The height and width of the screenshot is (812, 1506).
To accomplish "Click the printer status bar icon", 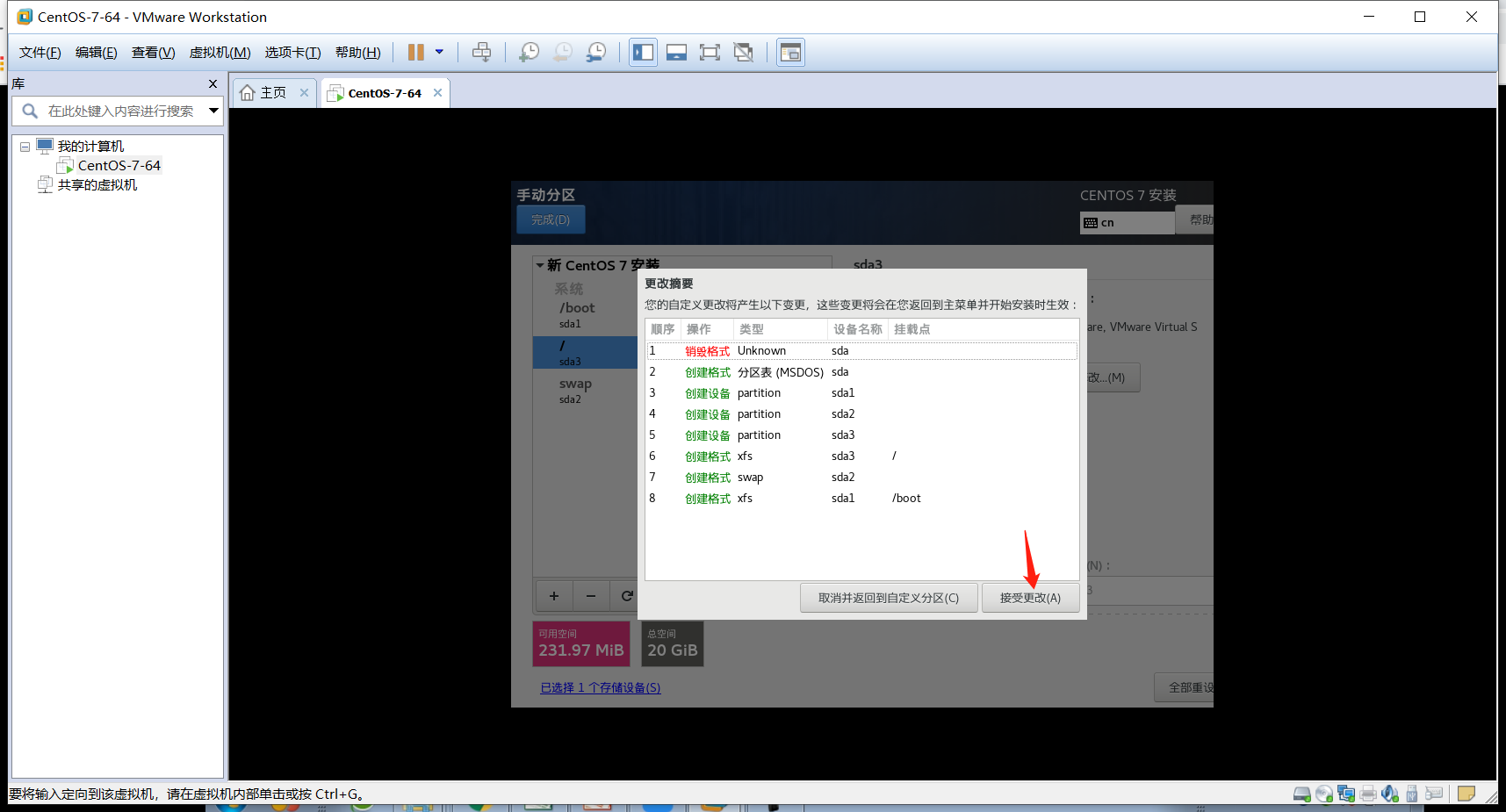I will 1368,794.
